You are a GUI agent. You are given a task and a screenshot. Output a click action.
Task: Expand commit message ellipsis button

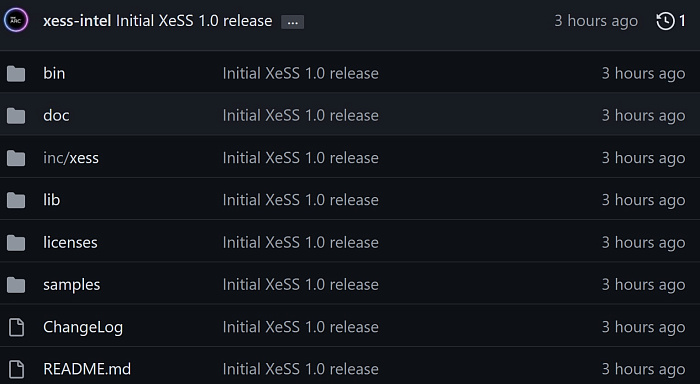(x=292, y=22)
